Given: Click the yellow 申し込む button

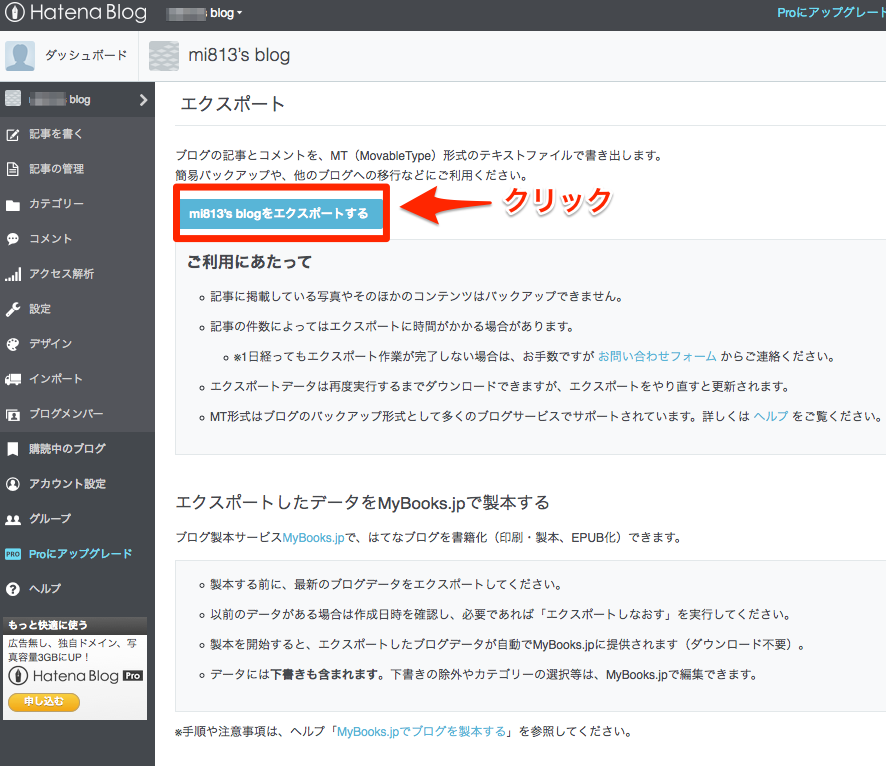Looking at the screenshot, I should [x=44, y=702].
